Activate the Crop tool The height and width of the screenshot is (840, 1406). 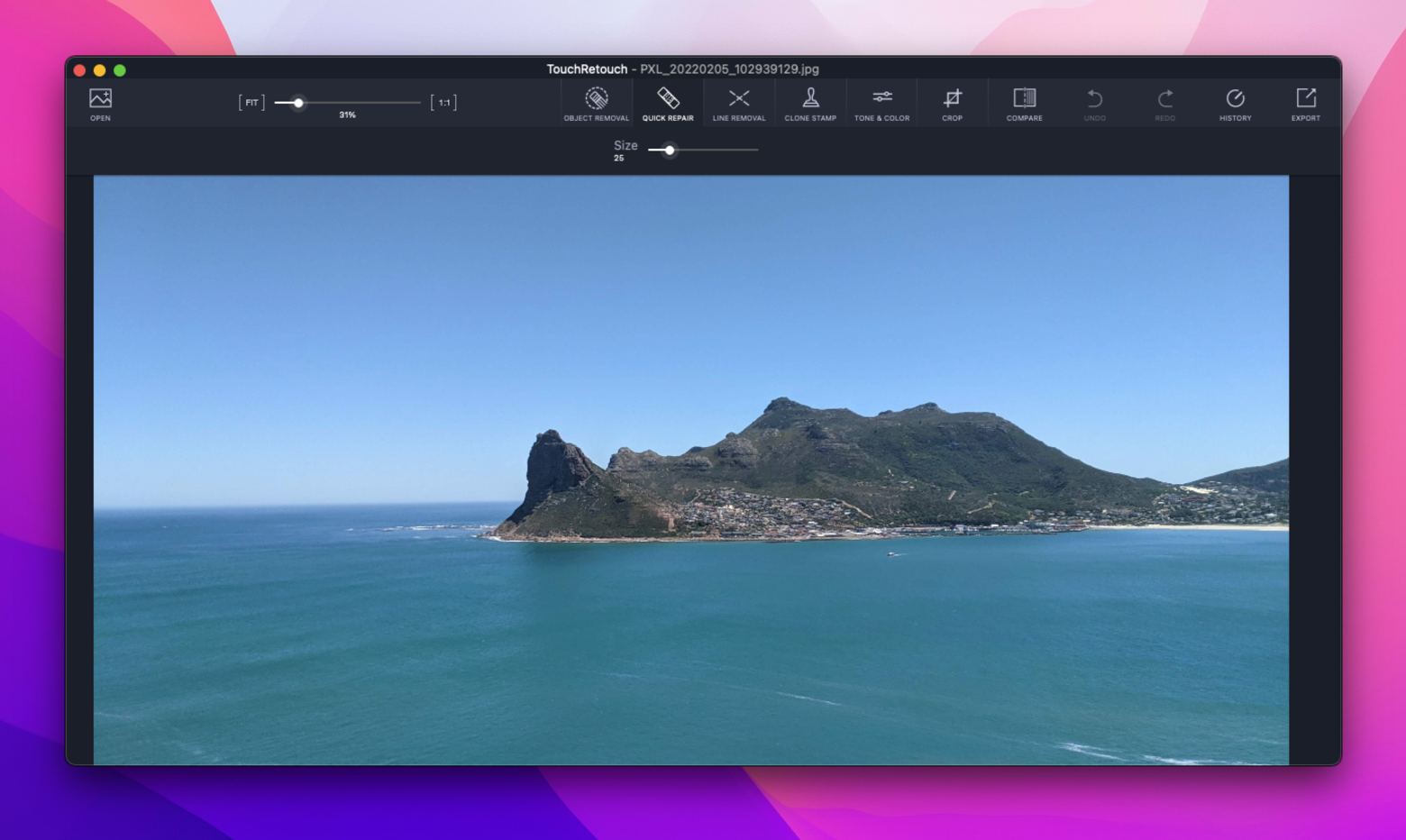click(x=952, y=102)
